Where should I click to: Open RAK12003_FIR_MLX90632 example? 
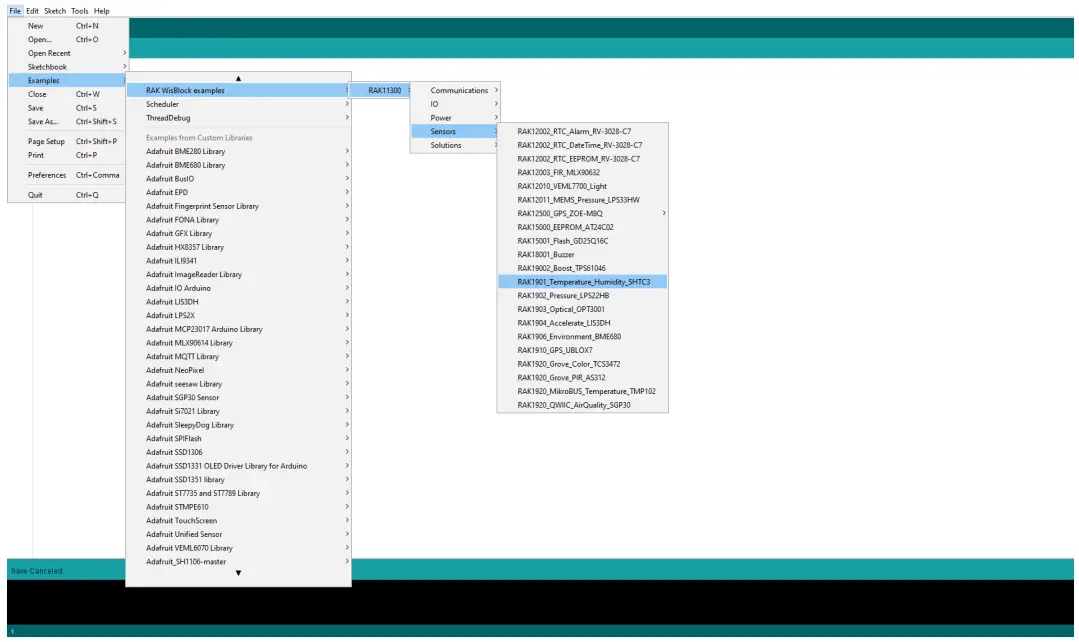coord(582,172)
